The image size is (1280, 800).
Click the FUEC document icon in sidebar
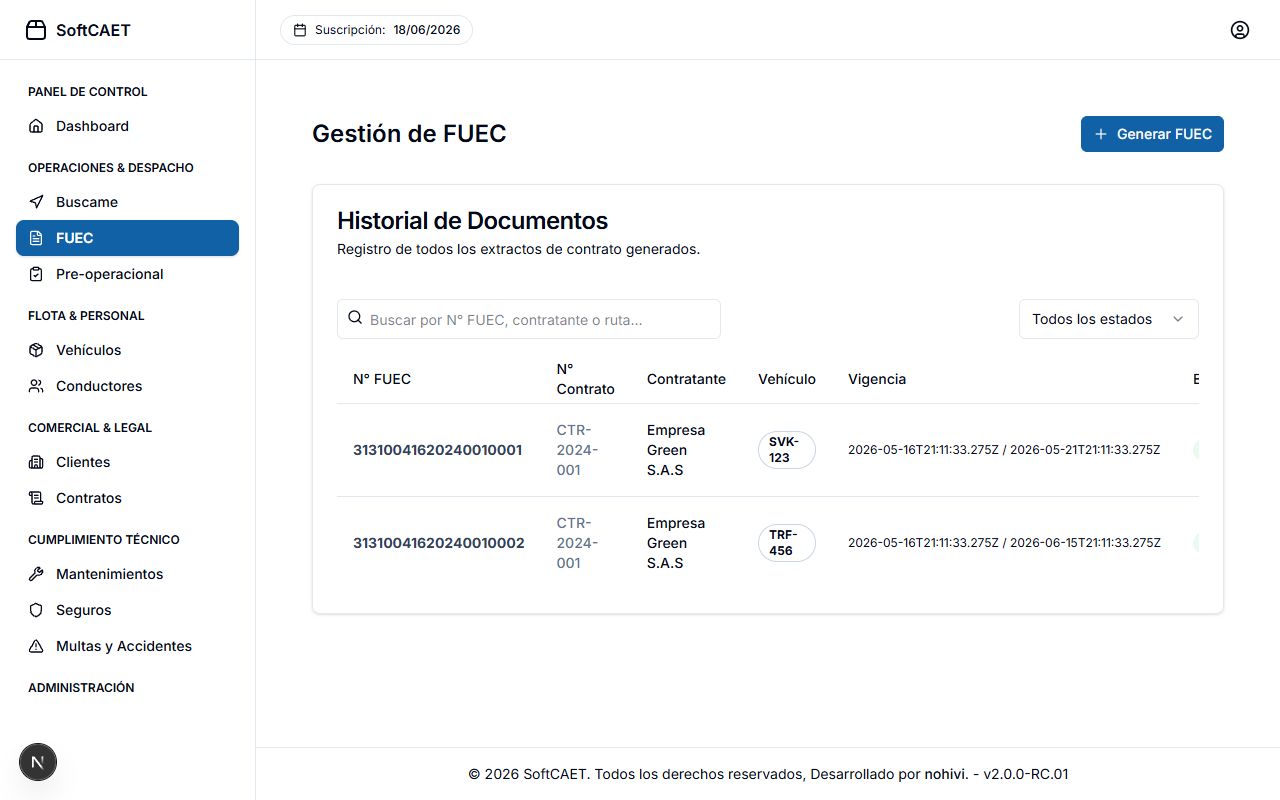click(36, 238)
